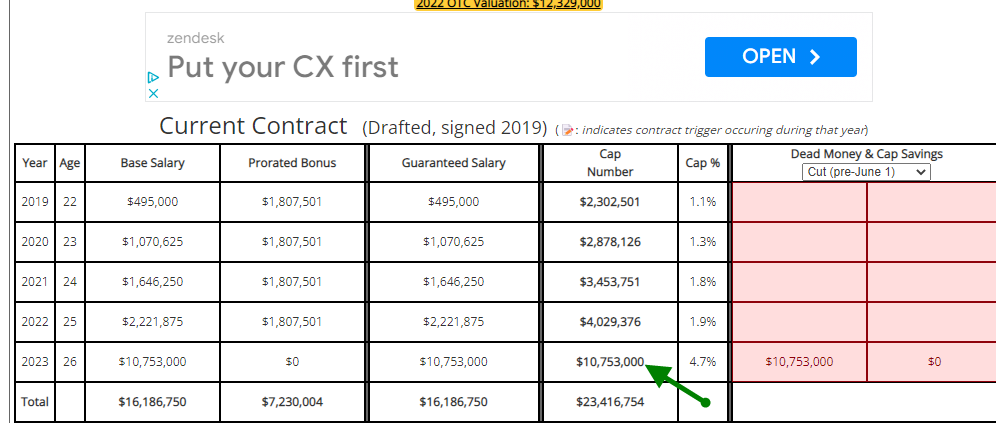Click the ad info triangle icon

coord(152,77)
